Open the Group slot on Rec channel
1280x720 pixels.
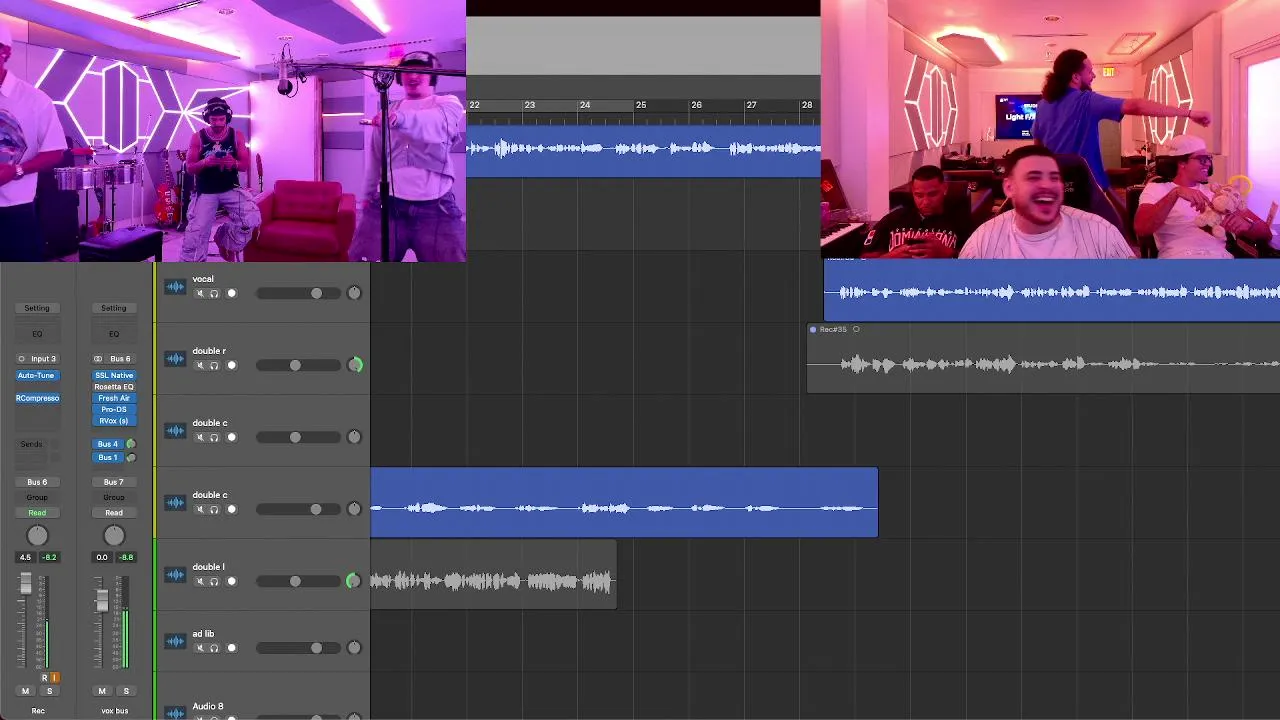[x=37, y=497]
